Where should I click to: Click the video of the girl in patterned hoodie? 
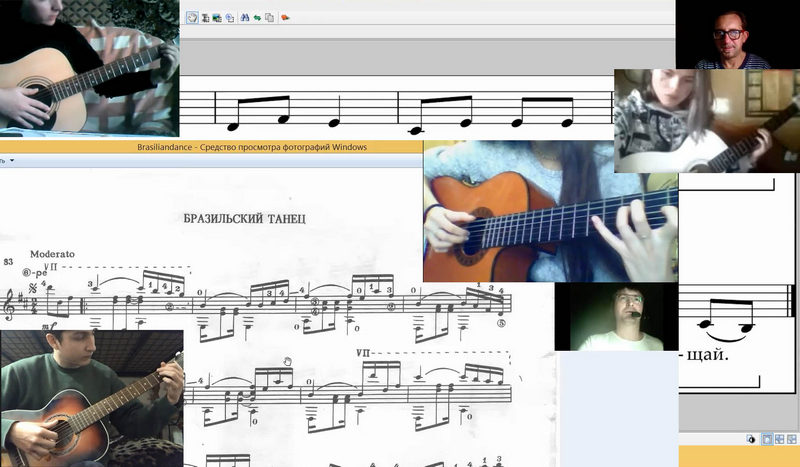[707, 121]
